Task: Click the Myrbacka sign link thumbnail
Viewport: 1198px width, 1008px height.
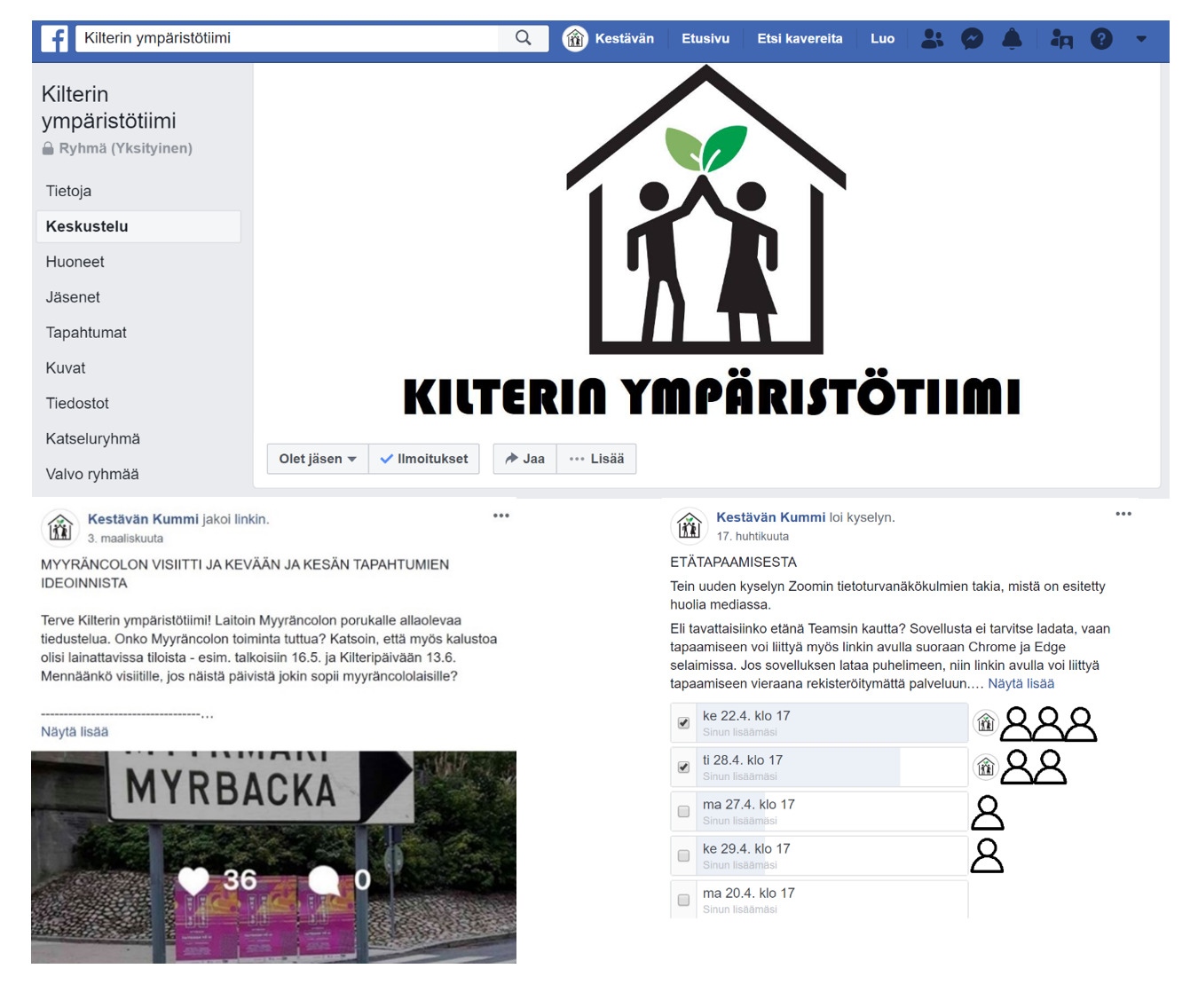Action: [273, 856]
